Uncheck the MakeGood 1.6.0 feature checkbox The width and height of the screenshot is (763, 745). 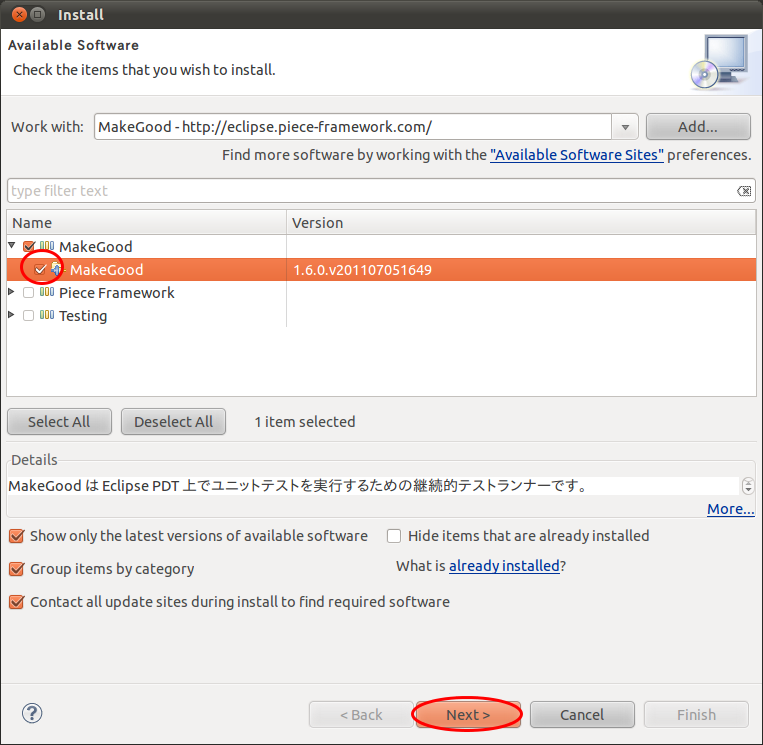click(40, 269)
